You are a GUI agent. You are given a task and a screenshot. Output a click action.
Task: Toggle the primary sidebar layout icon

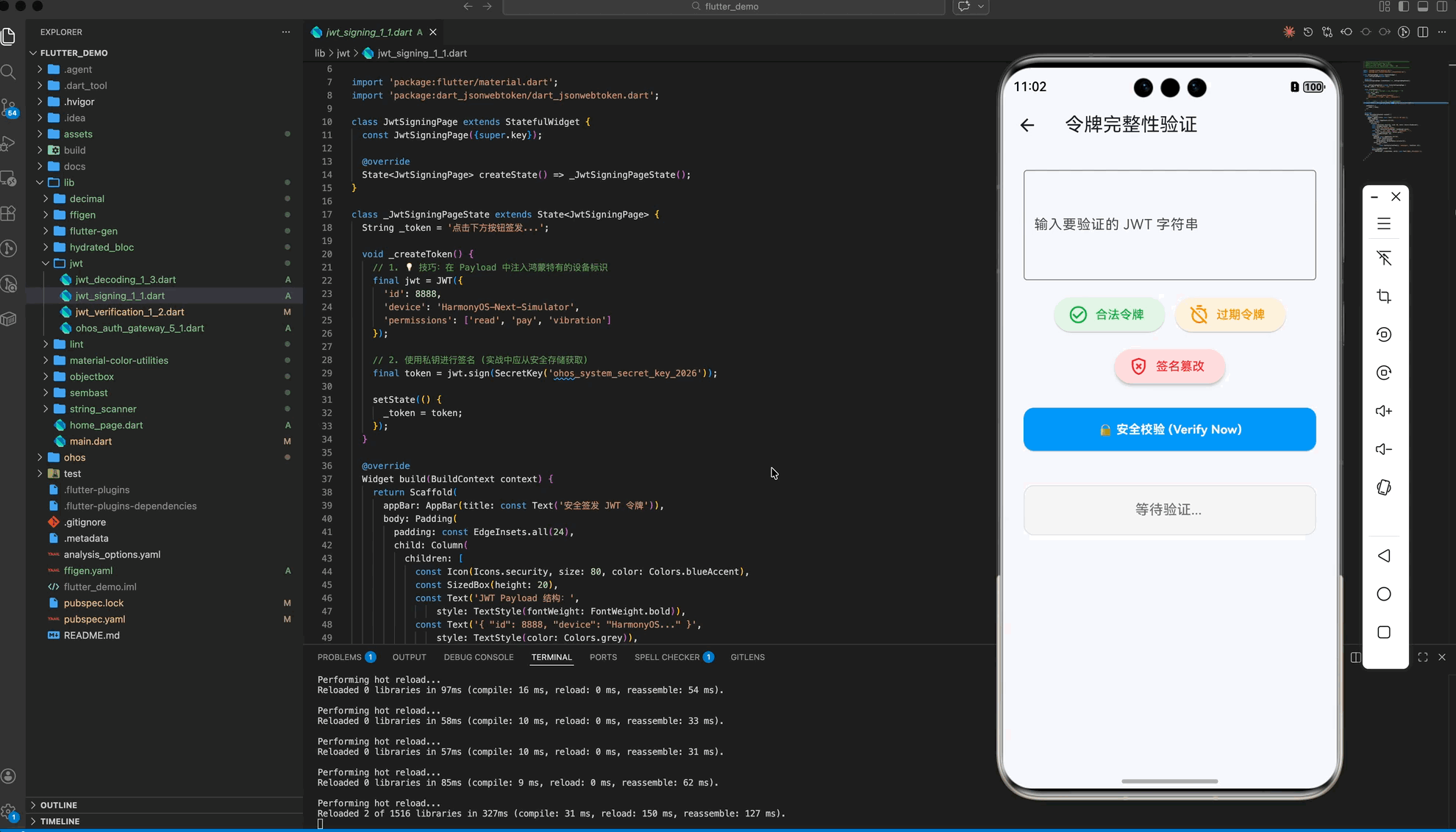[x=1404, y=7]
